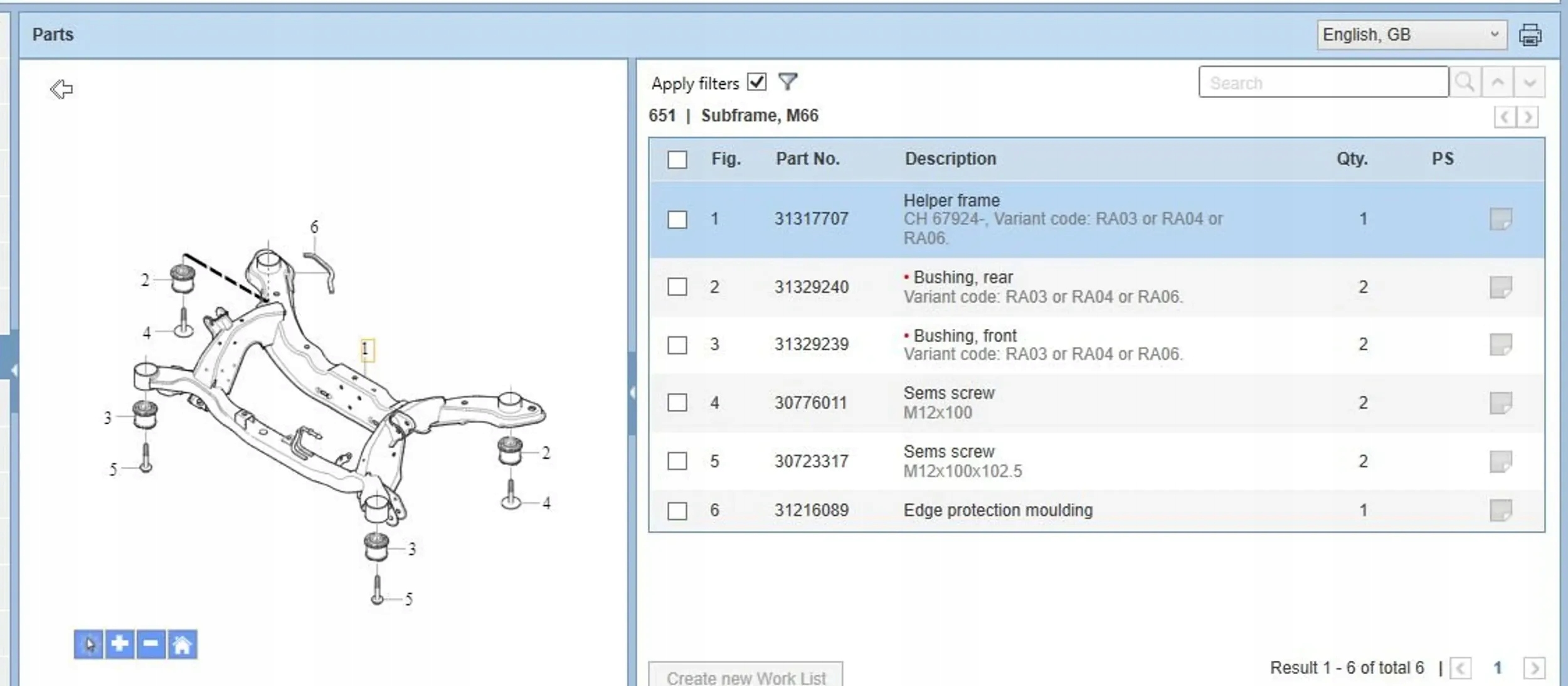Viewport: 1568px width, 686px height.
Task: Select the pointer tool below the diagram
Action: click(88, 644)
